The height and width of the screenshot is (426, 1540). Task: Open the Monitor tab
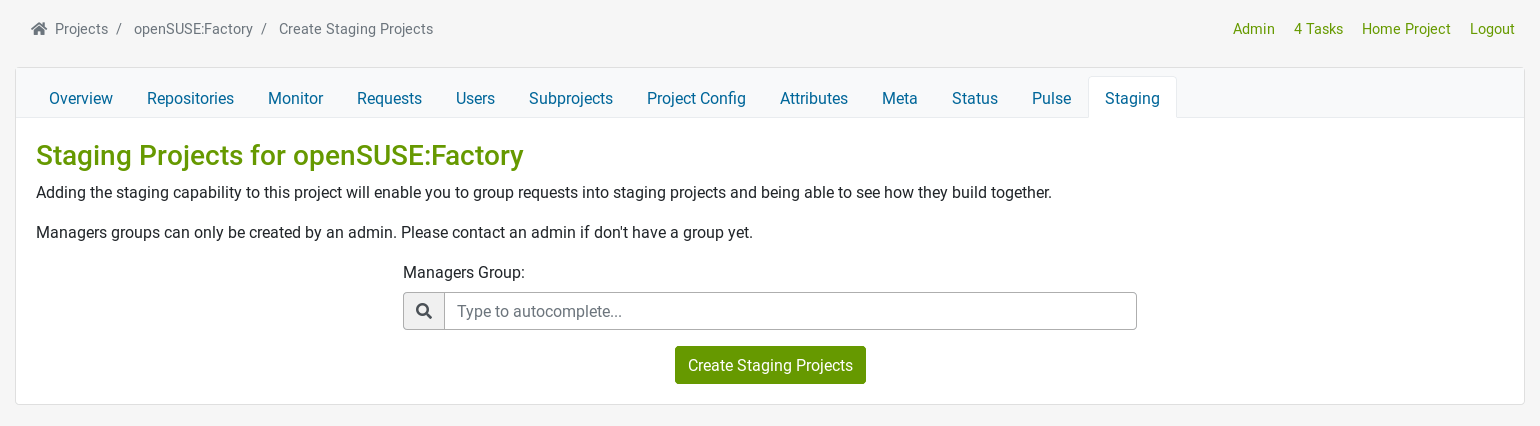pos(295,98)
